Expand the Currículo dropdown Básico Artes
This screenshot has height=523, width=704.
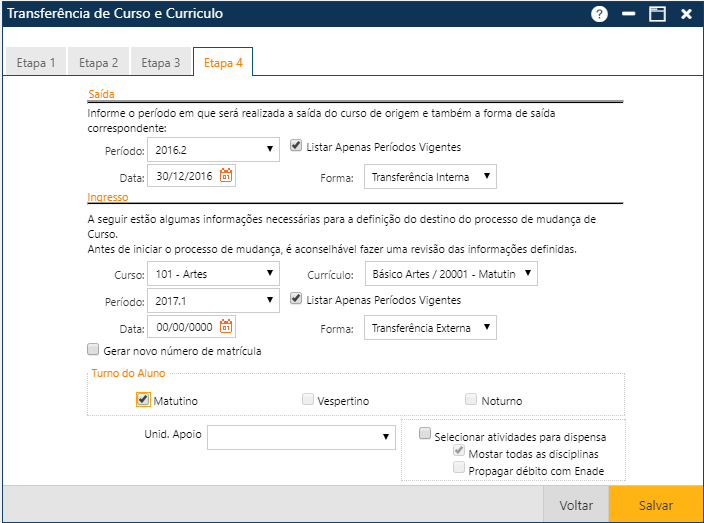(451, 274)
